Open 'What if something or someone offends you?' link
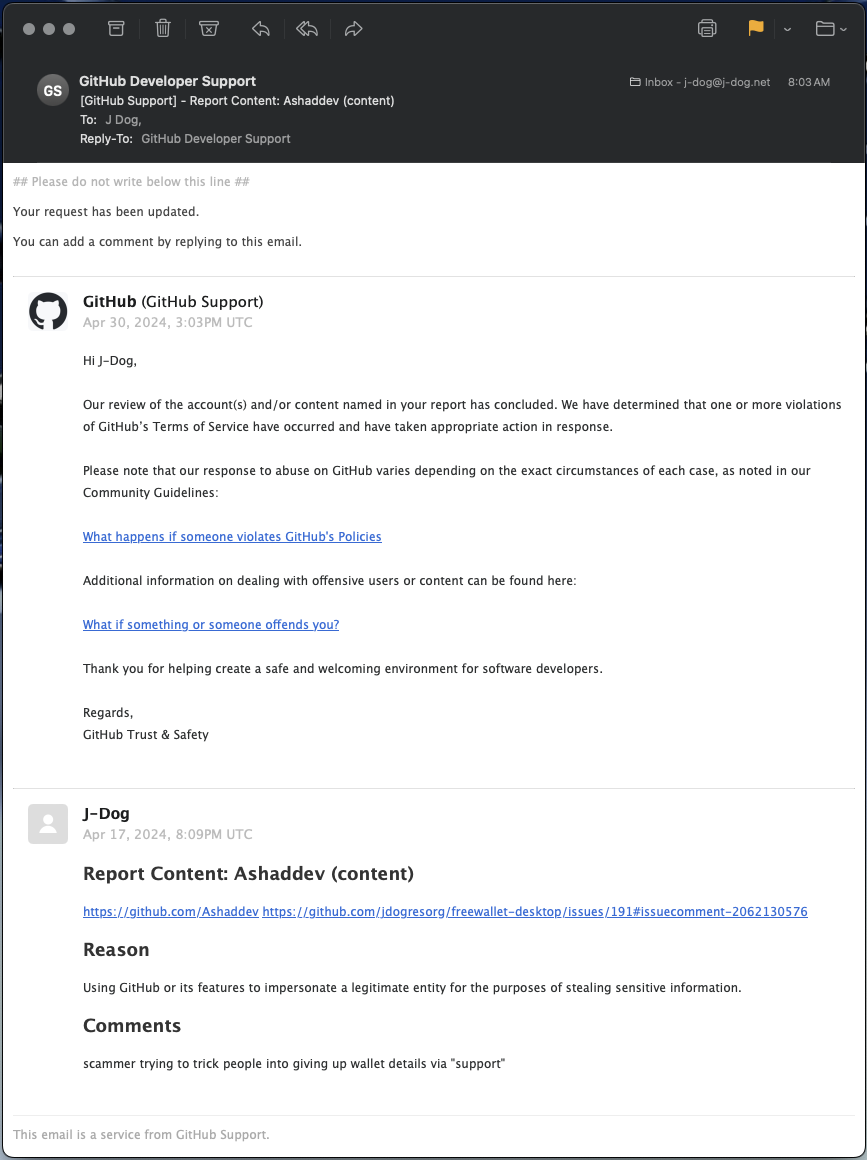This screenshot has height=1160, width=867. (211, 624)
